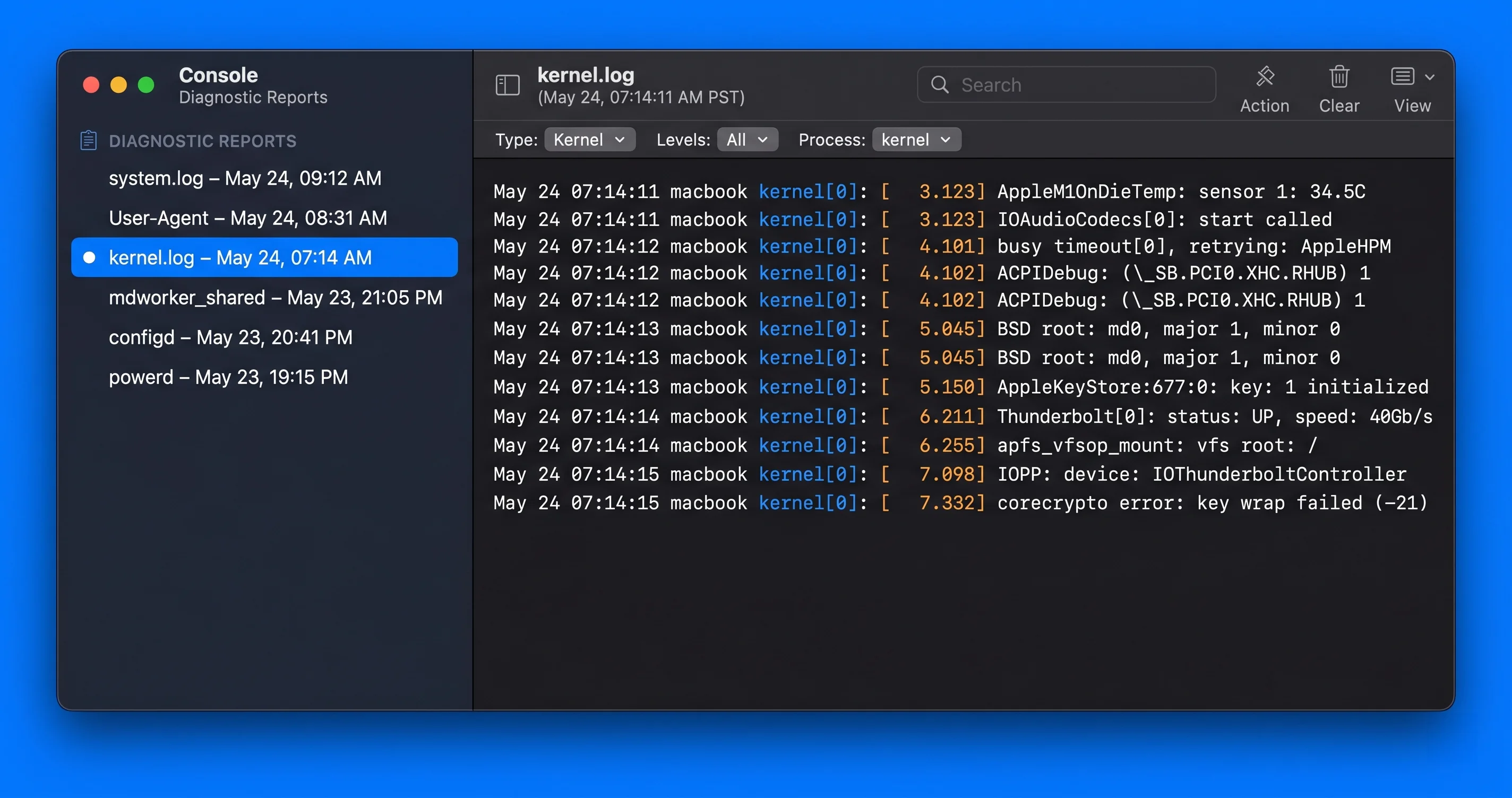Select mdworker_shared May 23 report
This screenshot has width=1512, height=798.
264,298
